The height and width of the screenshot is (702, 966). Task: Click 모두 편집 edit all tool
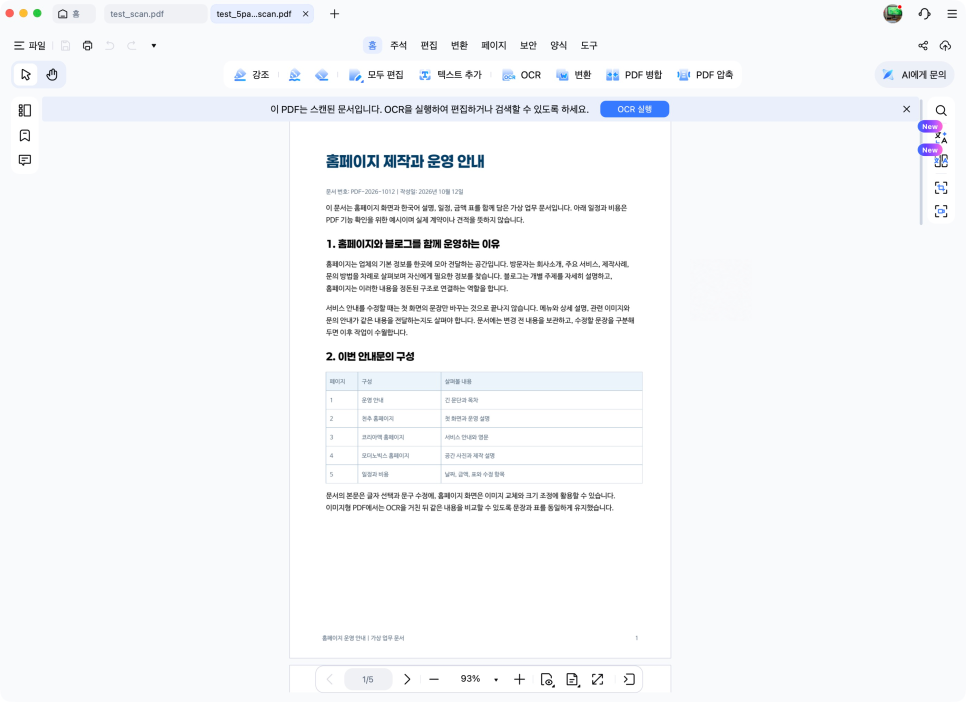coord(376,75)
